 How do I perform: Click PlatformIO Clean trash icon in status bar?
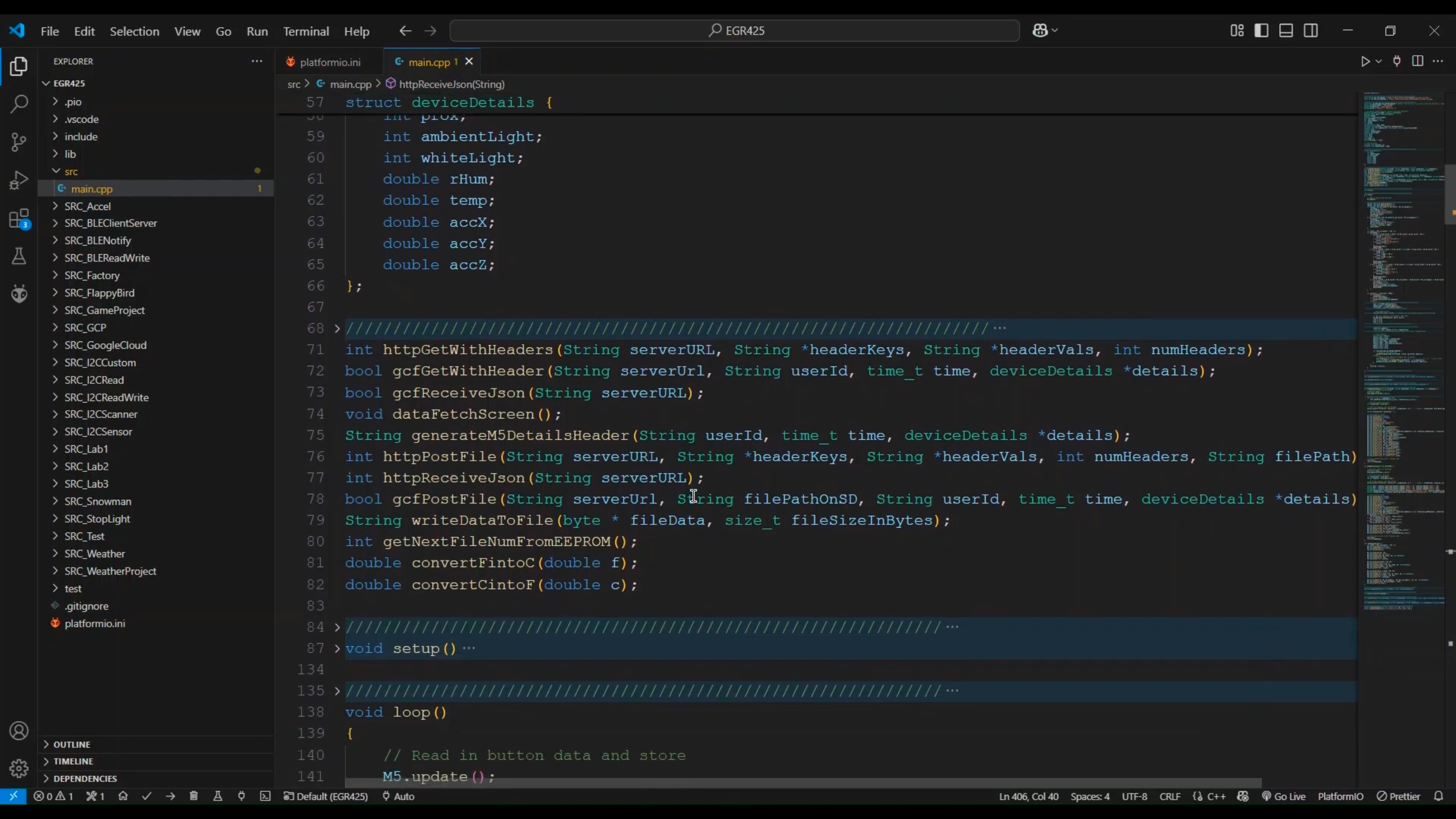tap(193, 796)
